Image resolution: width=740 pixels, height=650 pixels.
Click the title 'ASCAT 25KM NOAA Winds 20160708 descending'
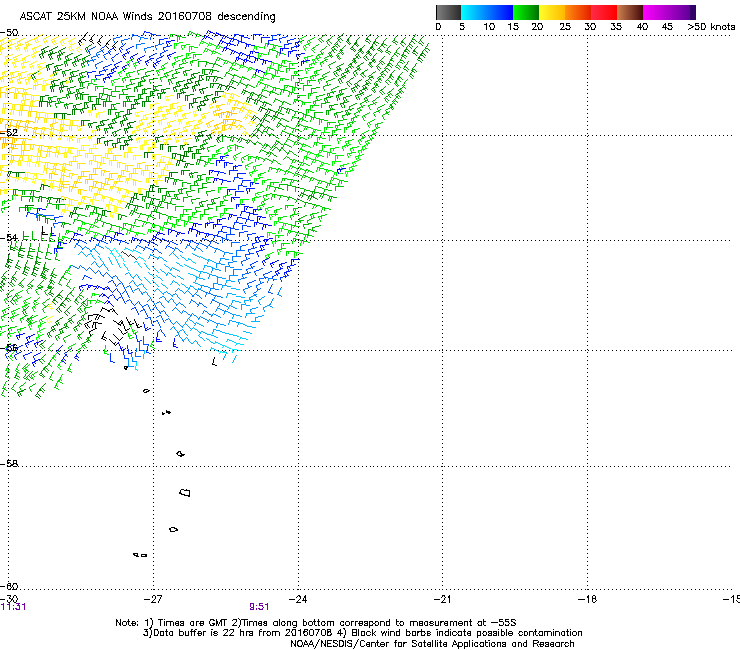(147, 16)
